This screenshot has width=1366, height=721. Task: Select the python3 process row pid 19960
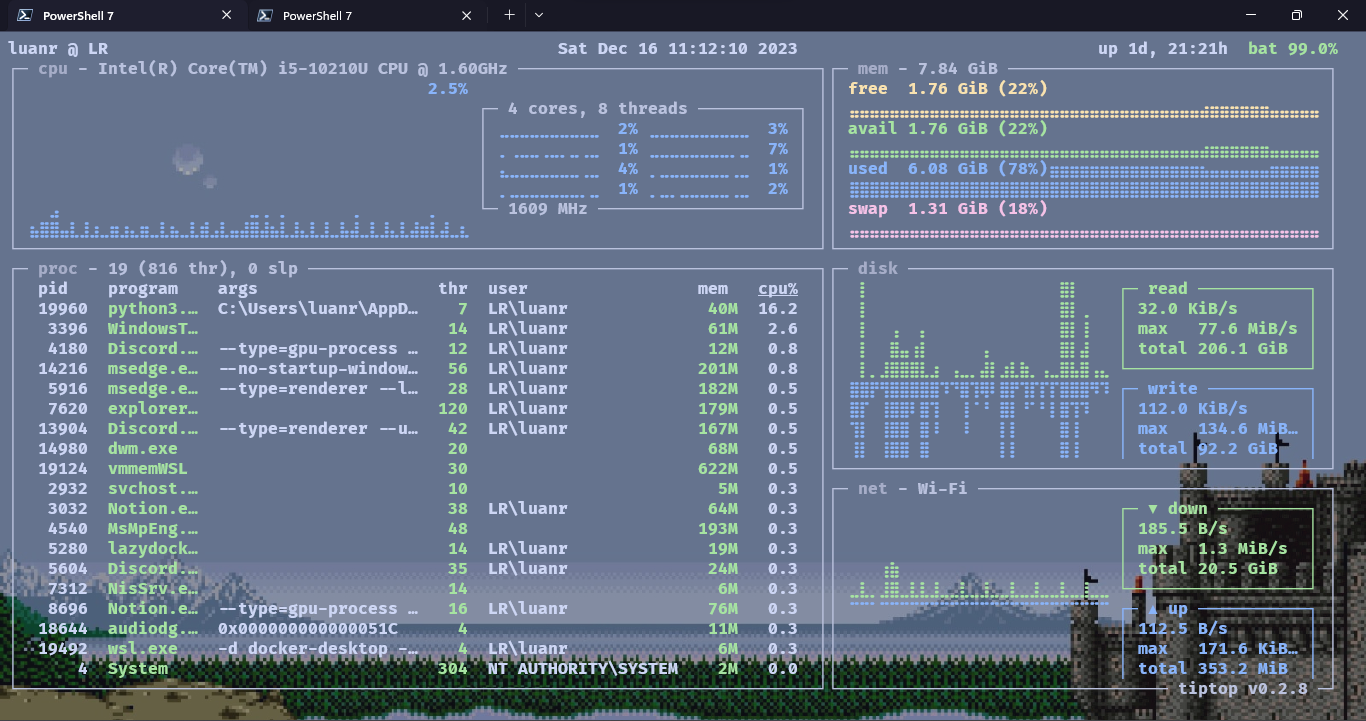point(418,309)
